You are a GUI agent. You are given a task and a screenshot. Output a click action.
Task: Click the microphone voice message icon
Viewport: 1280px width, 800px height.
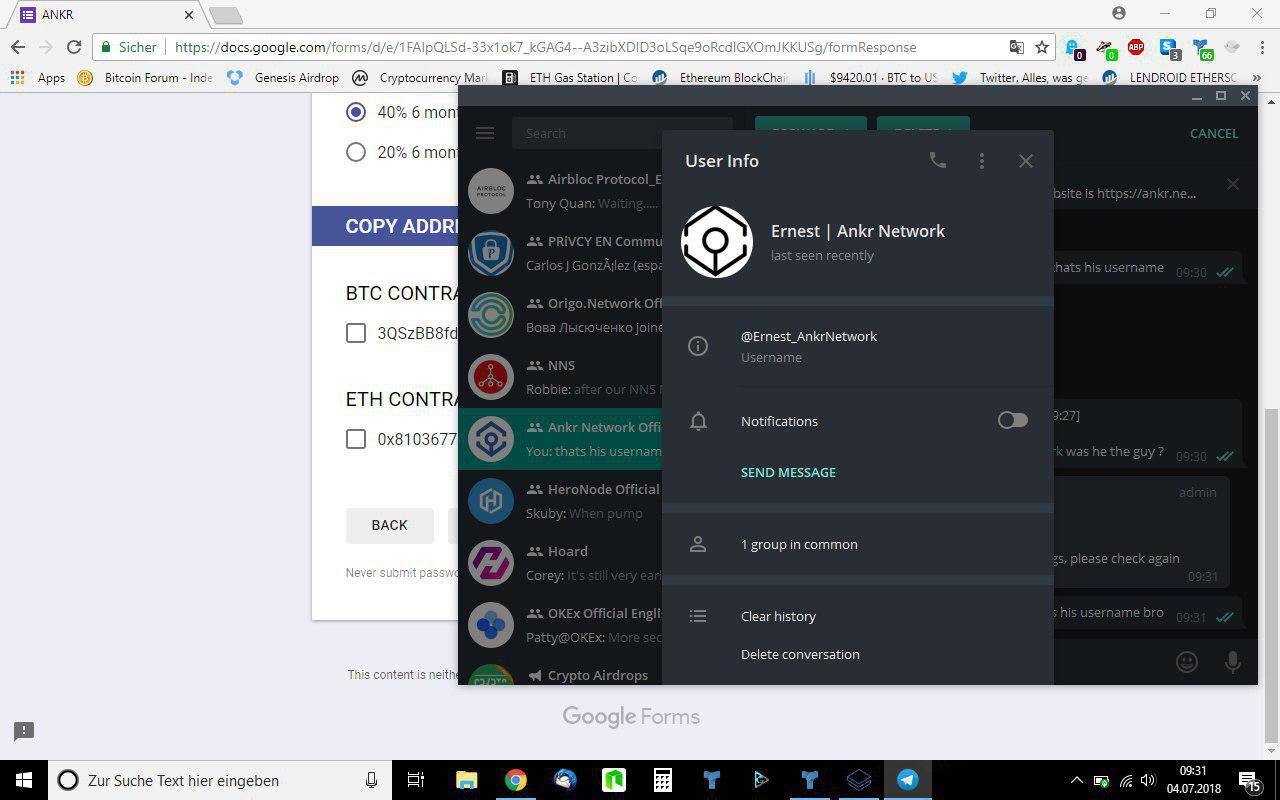(x=1233, y=662)
